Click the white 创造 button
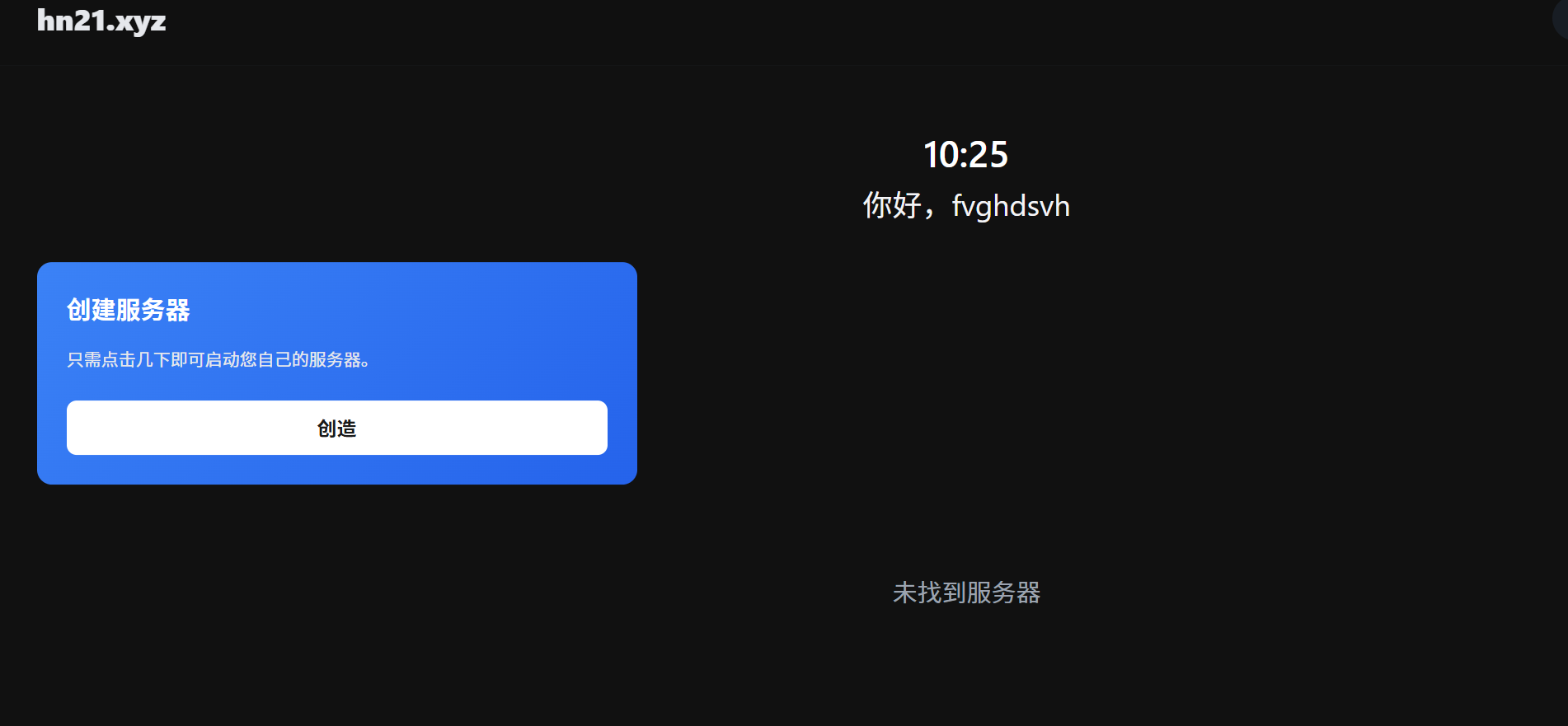Image resolution: width=1568 pixels, height=726 pixels. 337,428
